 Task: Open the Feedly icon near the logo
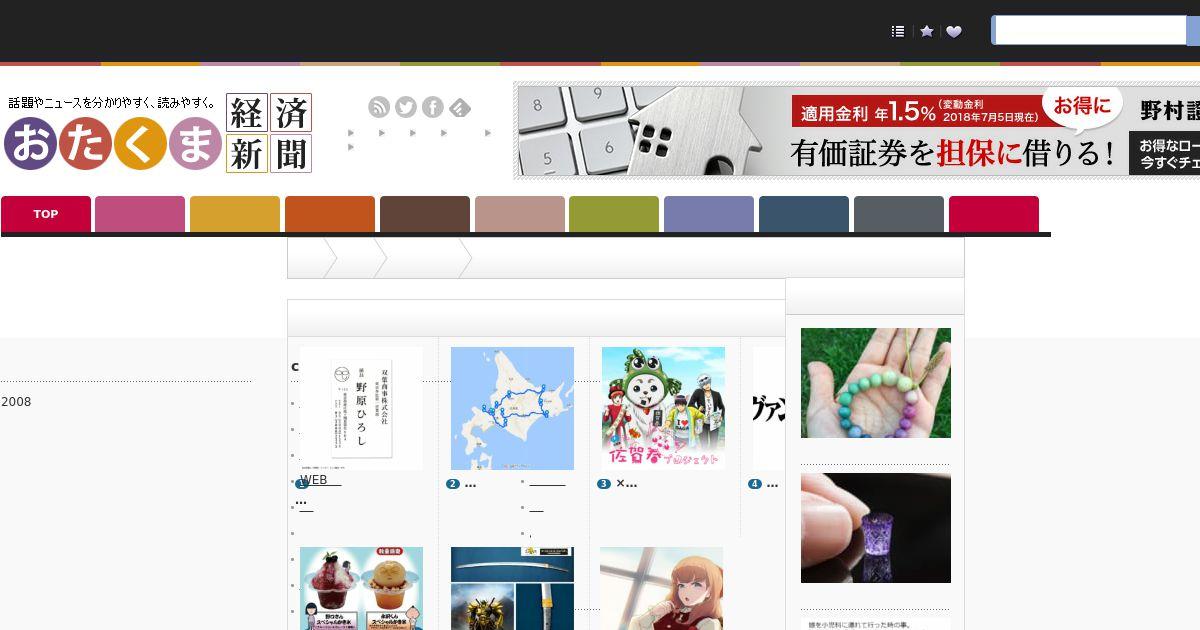(x=460, y=107)
